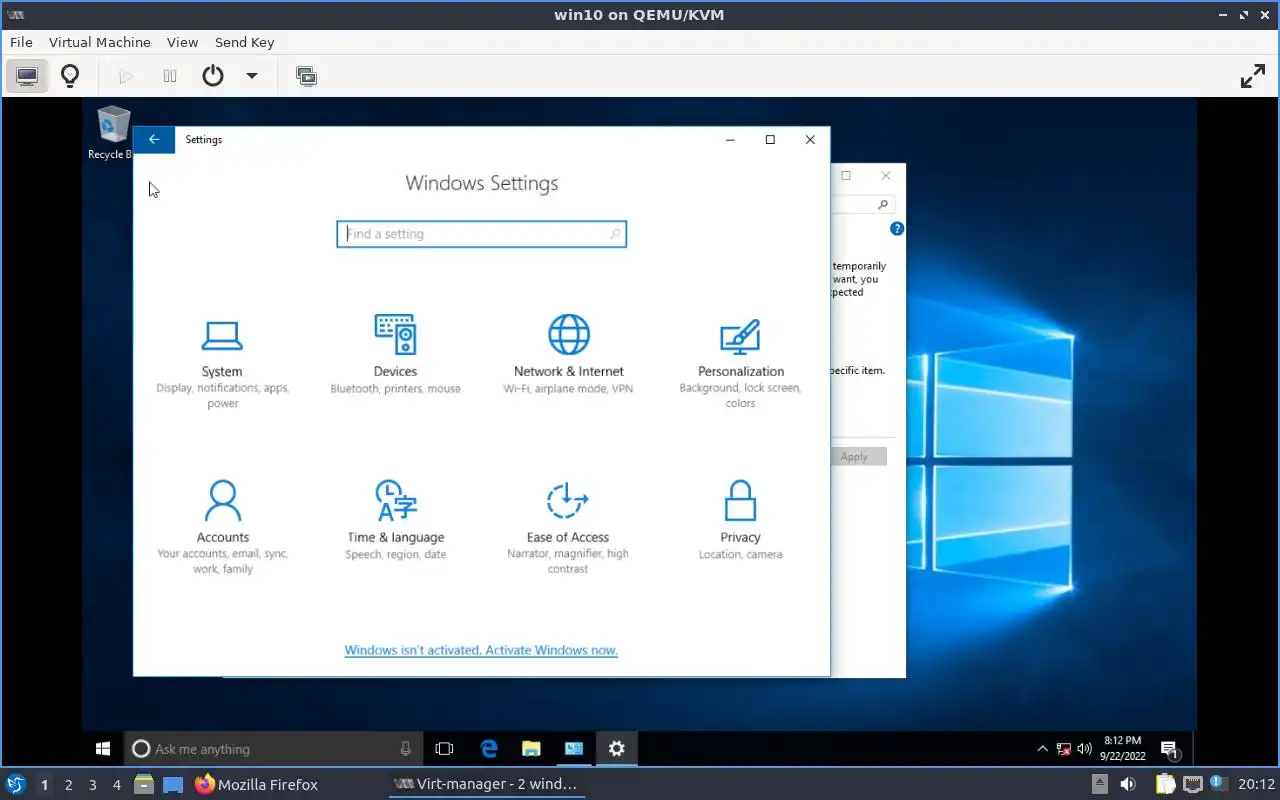This screenshot has width=1280, height=800.
Task: Open the Windows Start menu
Action: coord(102,748)
